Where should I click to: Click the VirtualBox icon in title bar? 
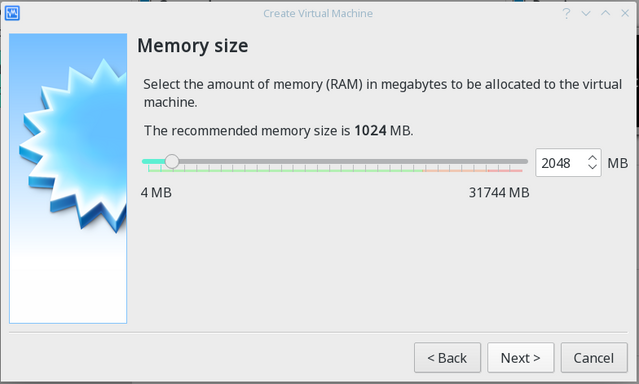(12, 13)
